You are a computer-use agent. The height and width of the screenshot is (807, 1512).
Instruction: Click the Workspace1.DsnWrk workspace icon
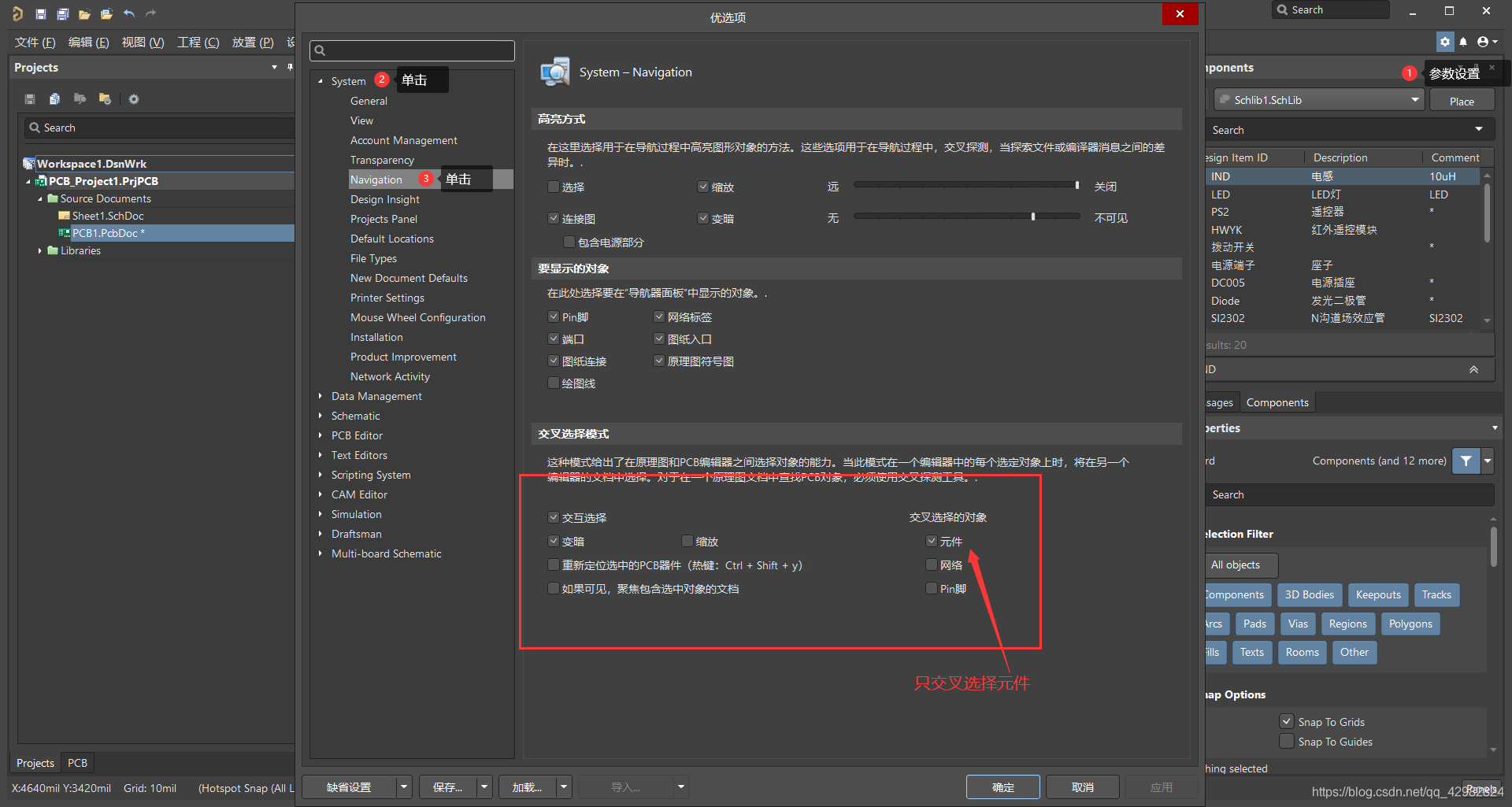point(29,164)
